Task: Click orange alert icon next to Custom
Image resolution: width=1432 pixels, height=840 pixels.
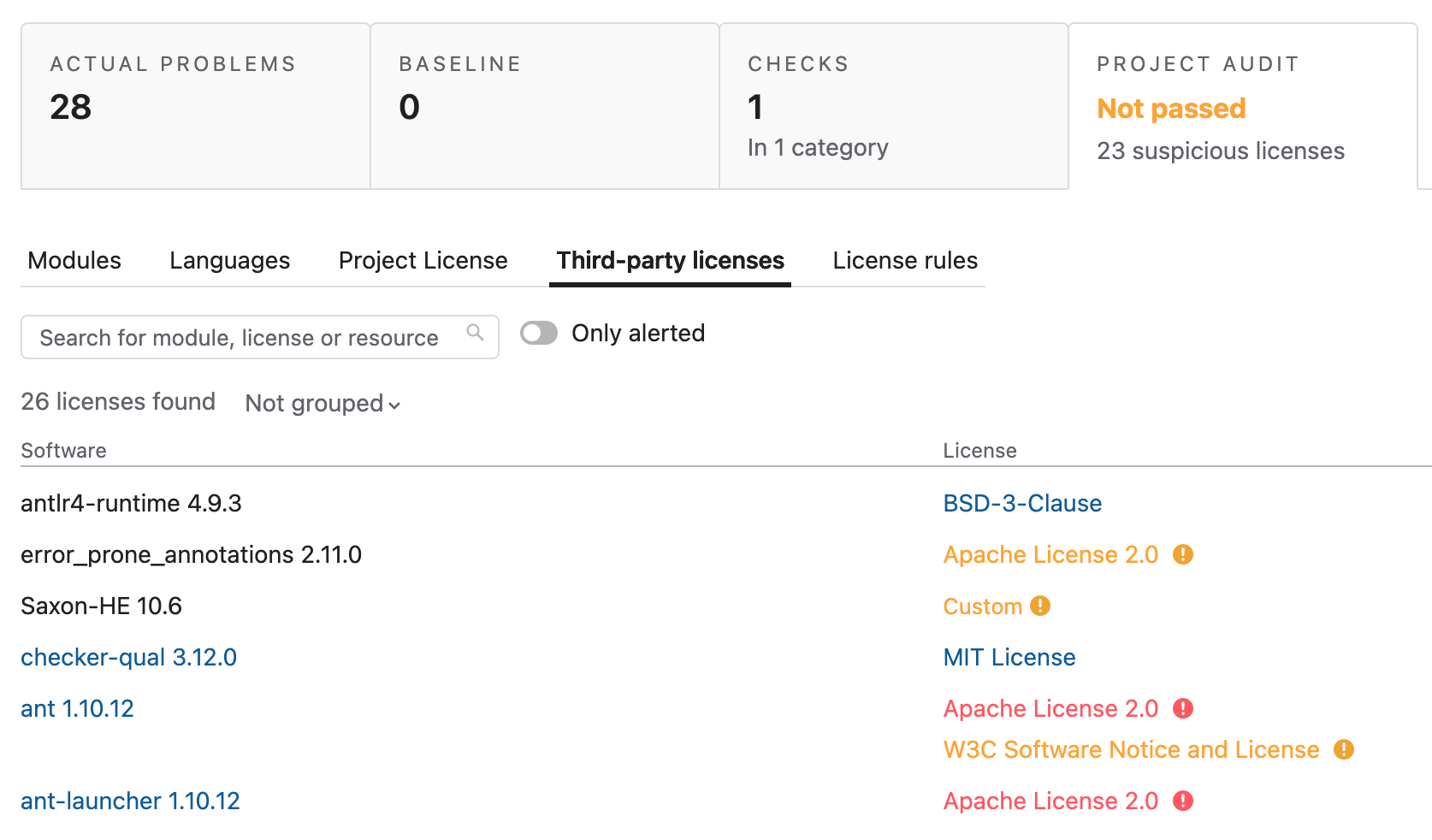Action: tap(1040, 606)
